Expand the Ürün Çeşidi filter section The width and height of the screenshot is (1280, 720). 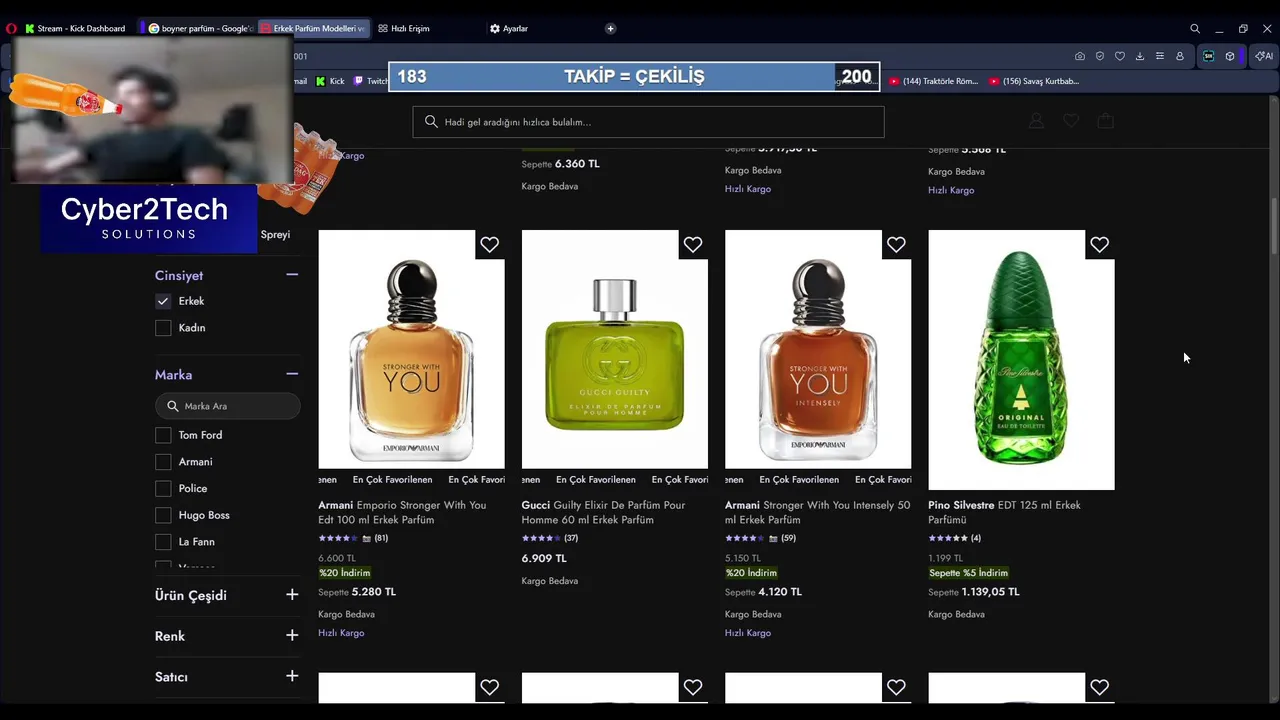(x=292, y=594)
